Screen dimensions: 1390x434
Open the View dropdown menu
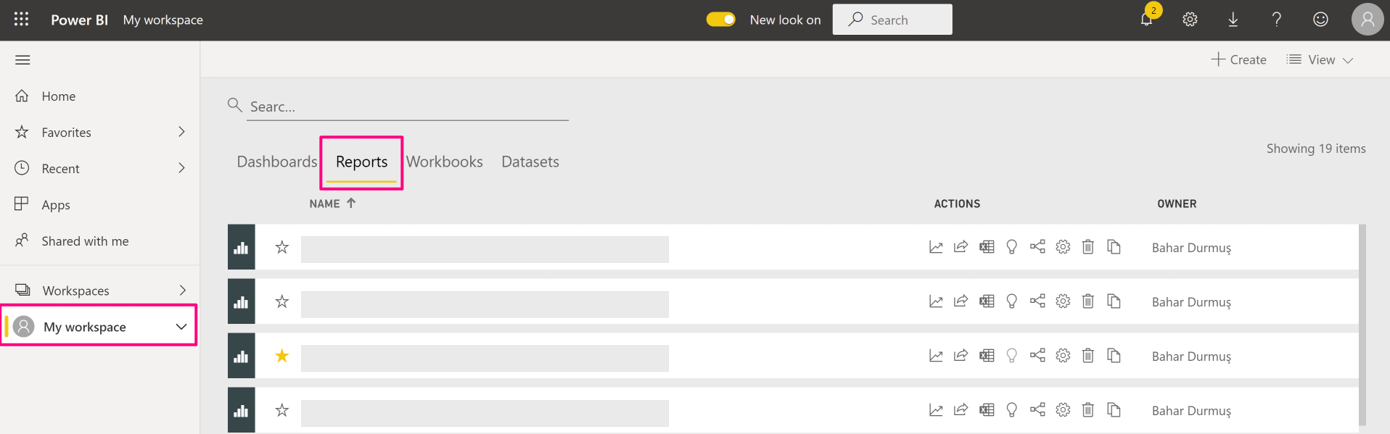pyautogui.click(x=1320, y=60)
